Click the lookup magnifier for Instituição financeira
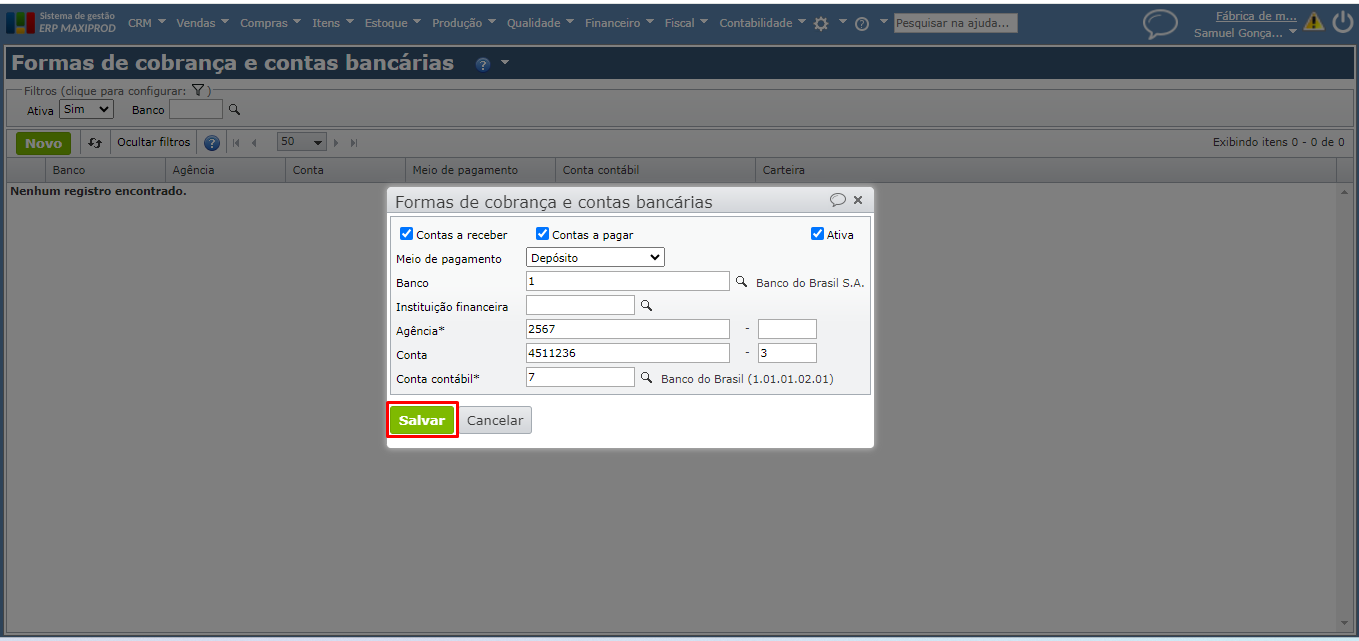Screen dimensions: 1359x641 coord(646,305)
